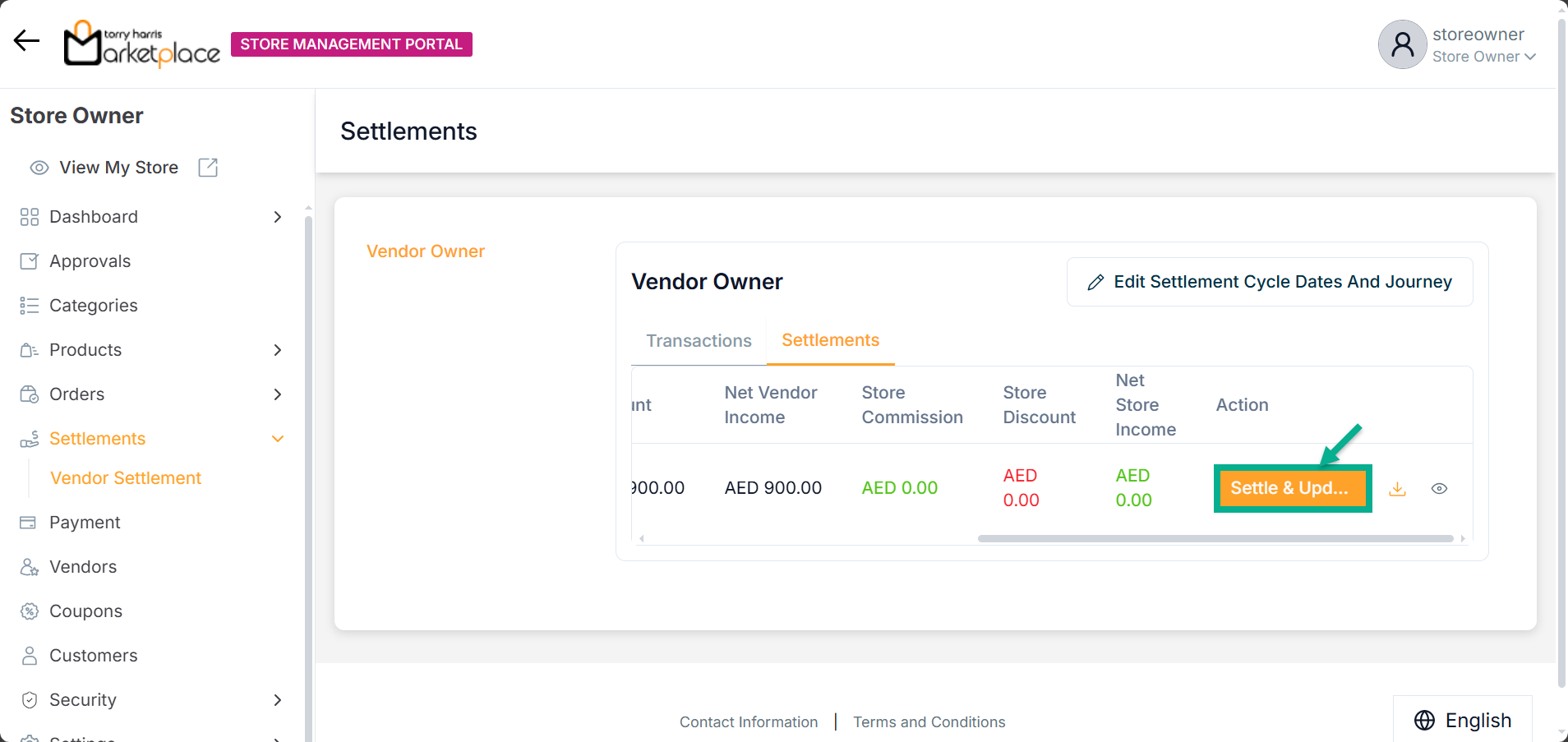Download the settlement report icon
Screen dimensions: 1568x742
[1397, 489]
